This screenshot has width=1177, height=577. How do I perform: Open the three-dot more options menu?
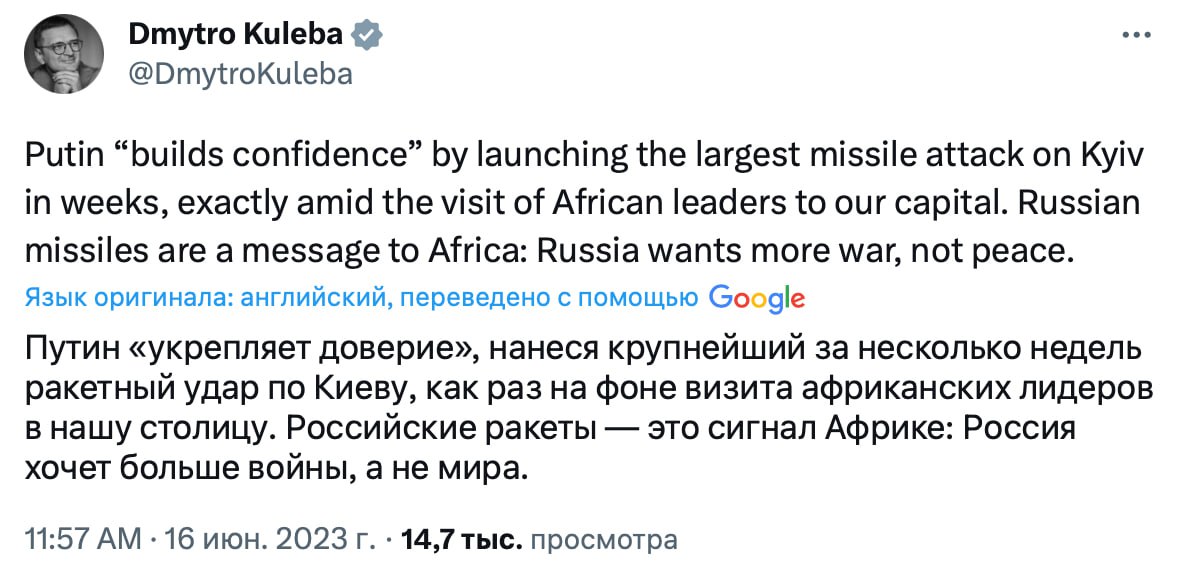coord(1137,35)
